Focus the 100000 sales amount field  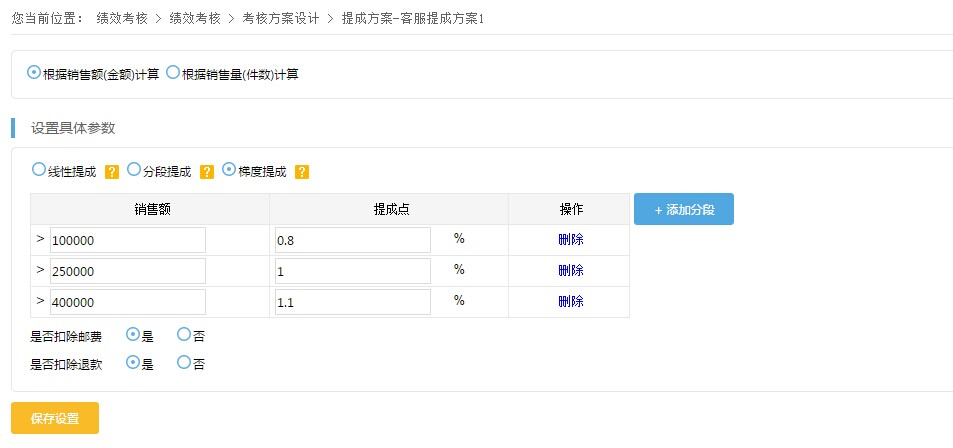pos(128,240)
